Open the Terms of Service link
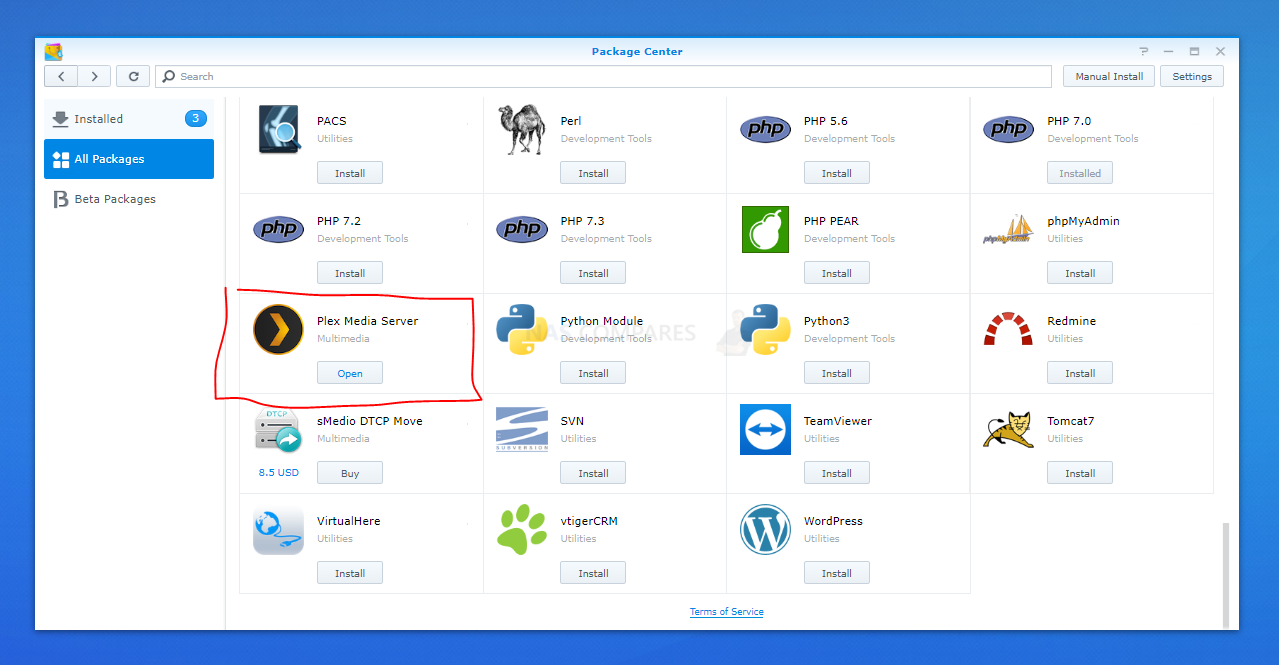 [726, 612]
